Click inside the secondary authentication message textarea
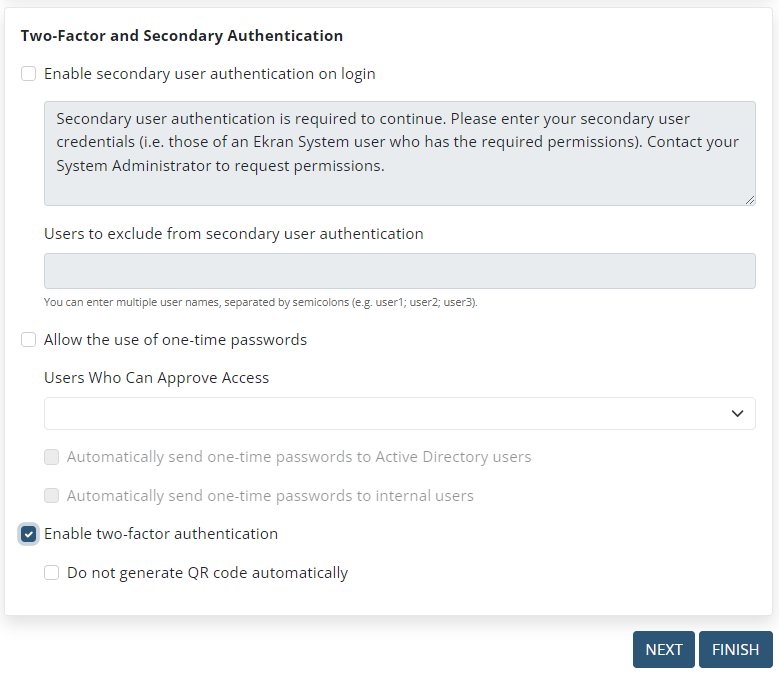779x675 pixels. pos(399,153)
